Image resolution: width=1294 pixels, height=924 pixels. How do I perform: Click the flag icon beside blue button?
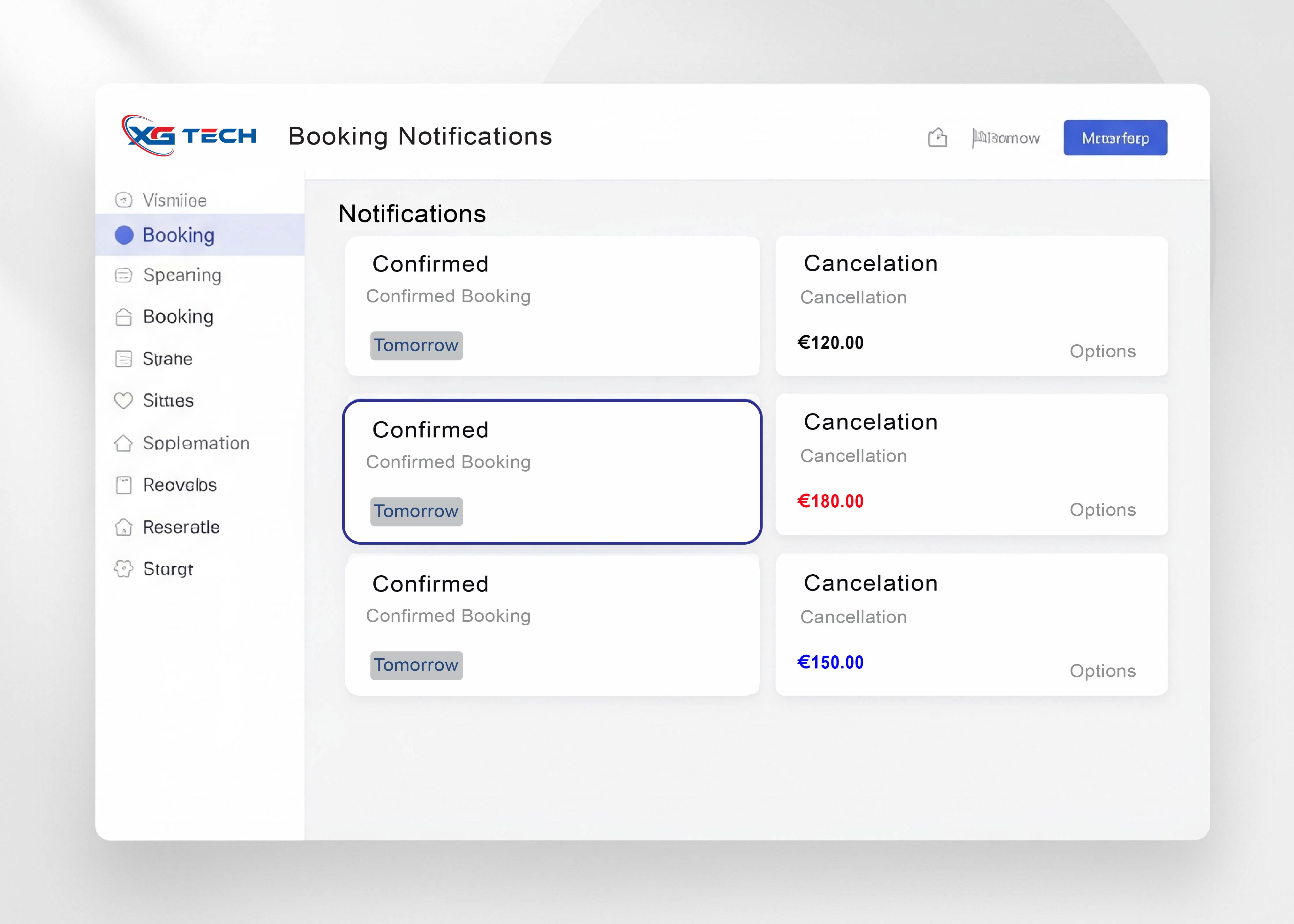tap(978, 138)
